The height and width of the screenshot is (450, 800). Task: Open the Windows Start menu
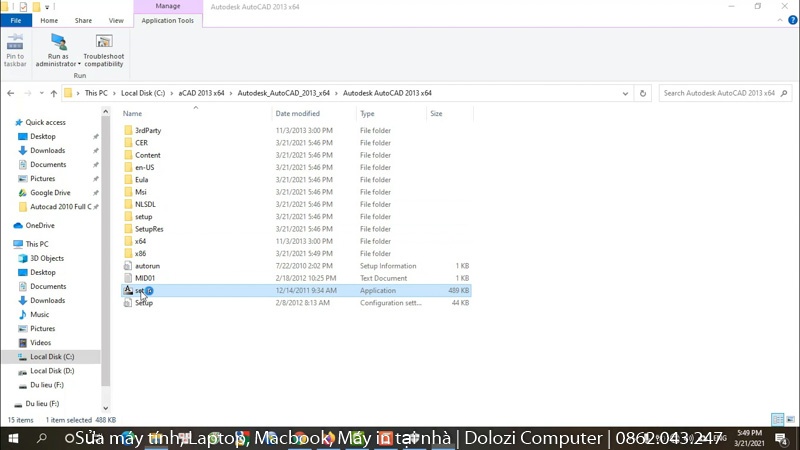[x=13, y=438]
